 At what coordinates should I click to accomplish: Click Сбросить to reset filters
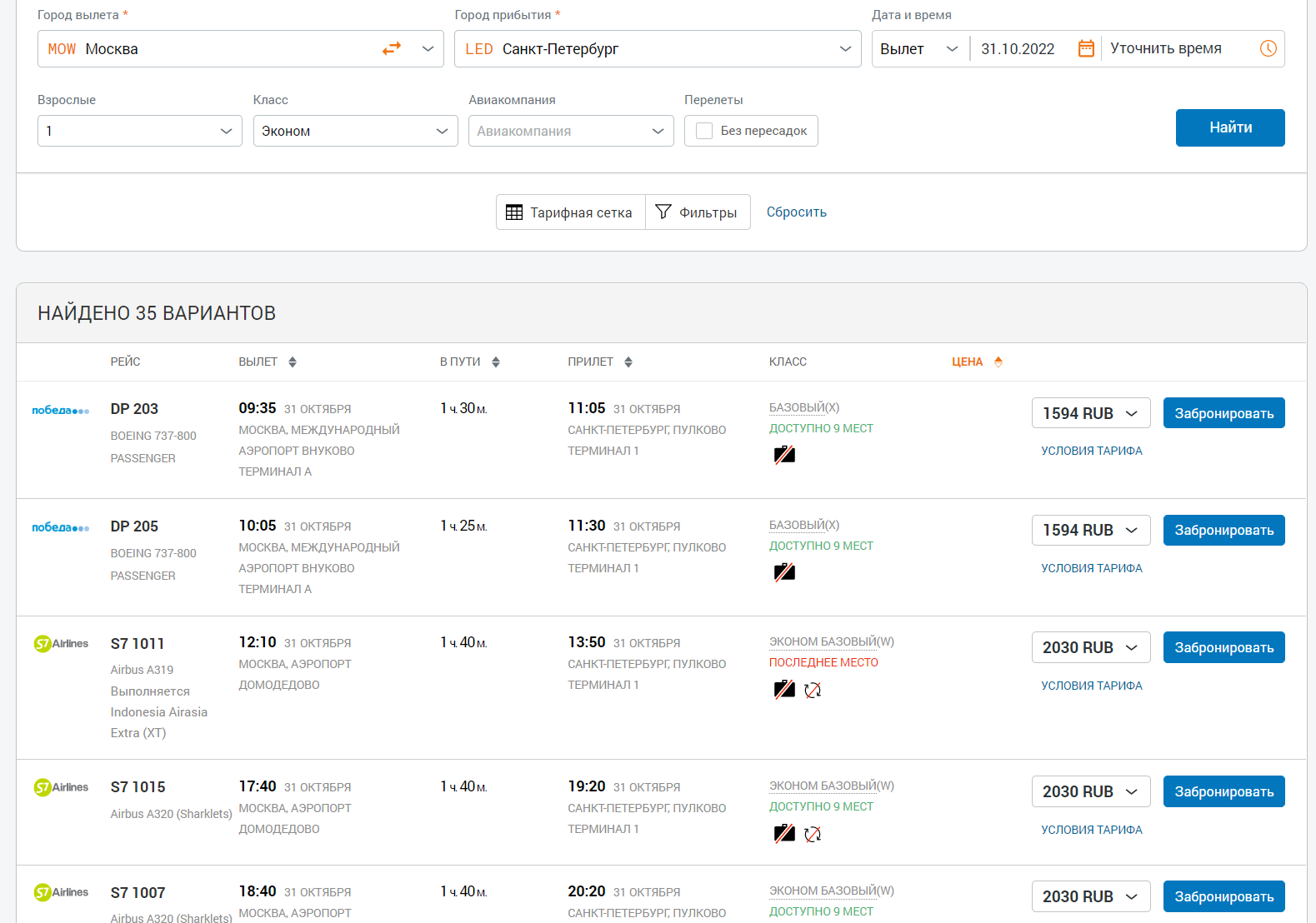click(x=797, y=212)
